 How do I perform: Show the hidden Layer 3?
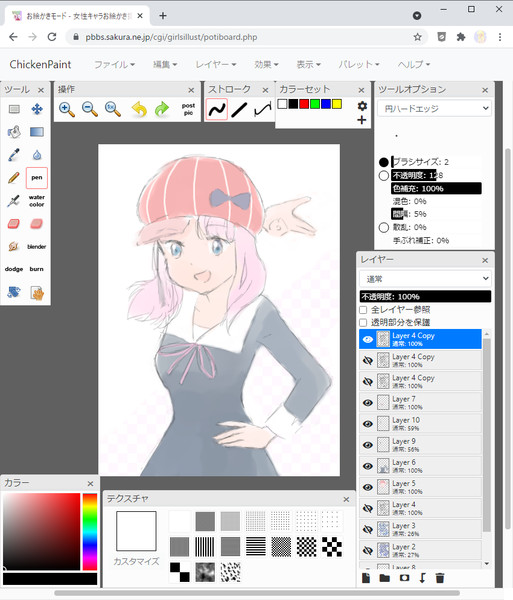click(368, 530)
